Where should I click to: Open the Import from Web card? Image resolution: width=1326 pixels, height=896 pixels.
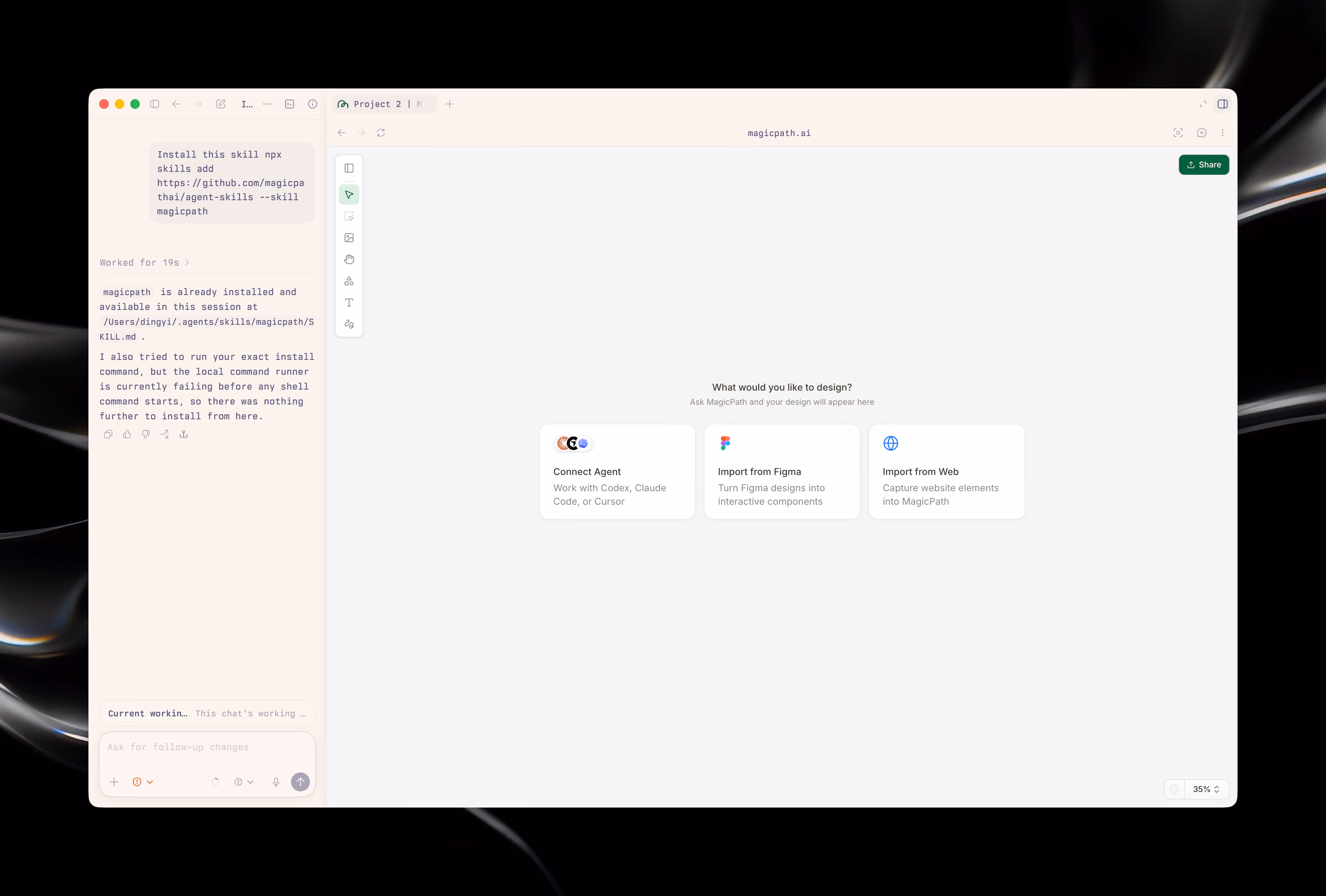click(947, 471)
